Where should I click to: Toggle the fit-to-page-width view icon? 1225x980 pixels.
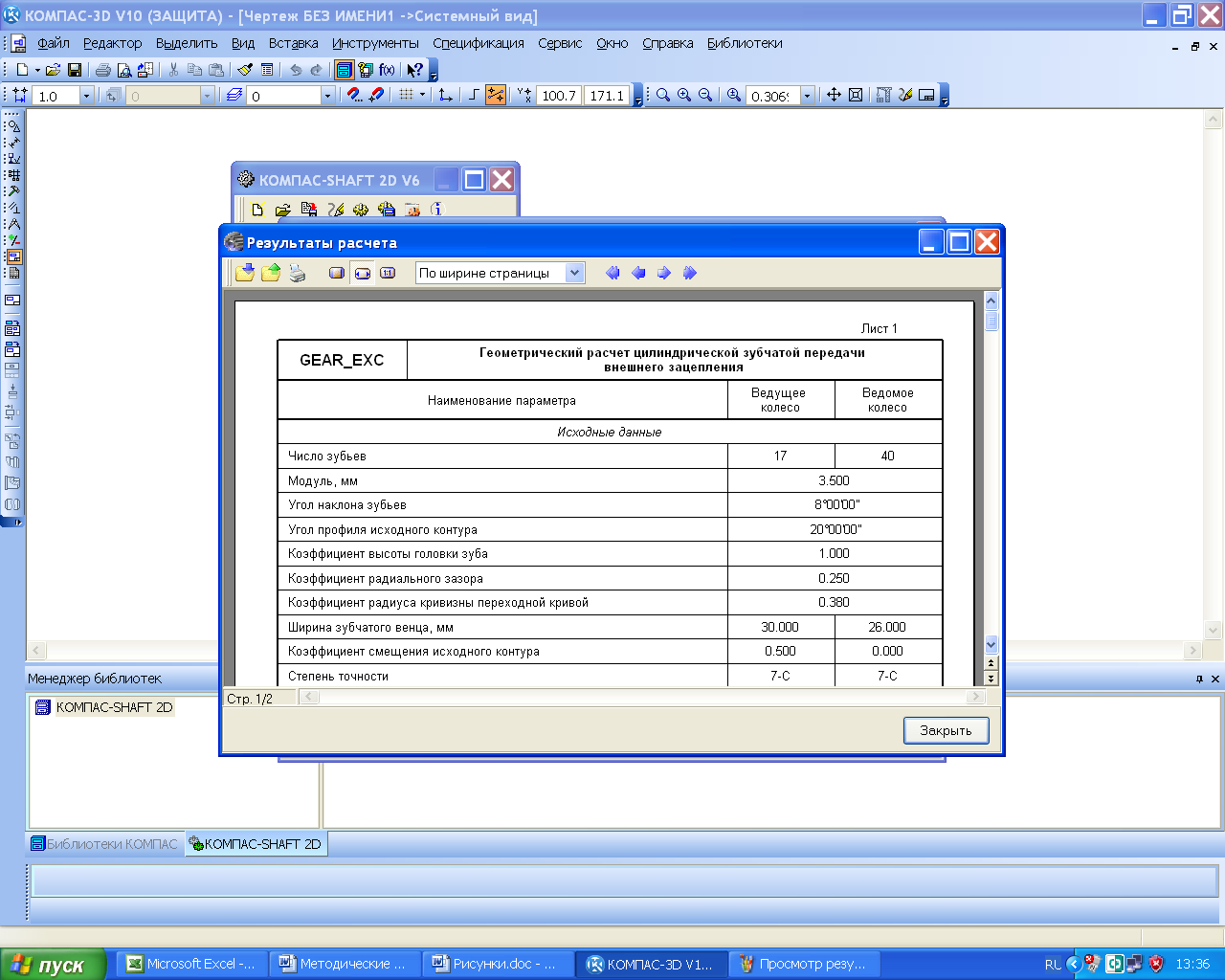pyautogui.click(x=362, y=273)
